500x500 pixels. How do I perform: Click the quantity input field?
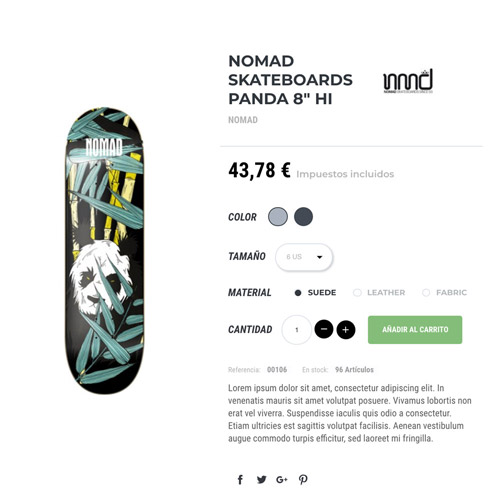[297, 330]
